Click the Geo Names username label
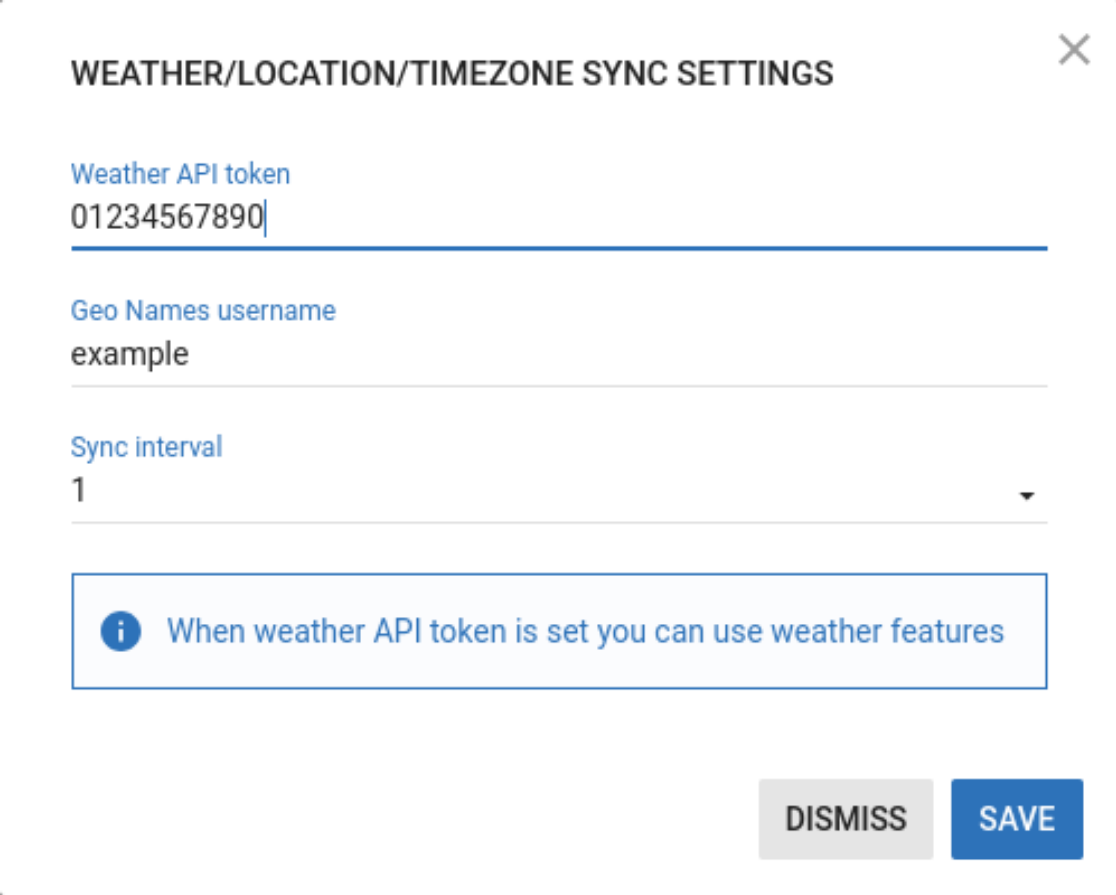The width and height of the screenshot is (1116, 895). click(204, 310)
